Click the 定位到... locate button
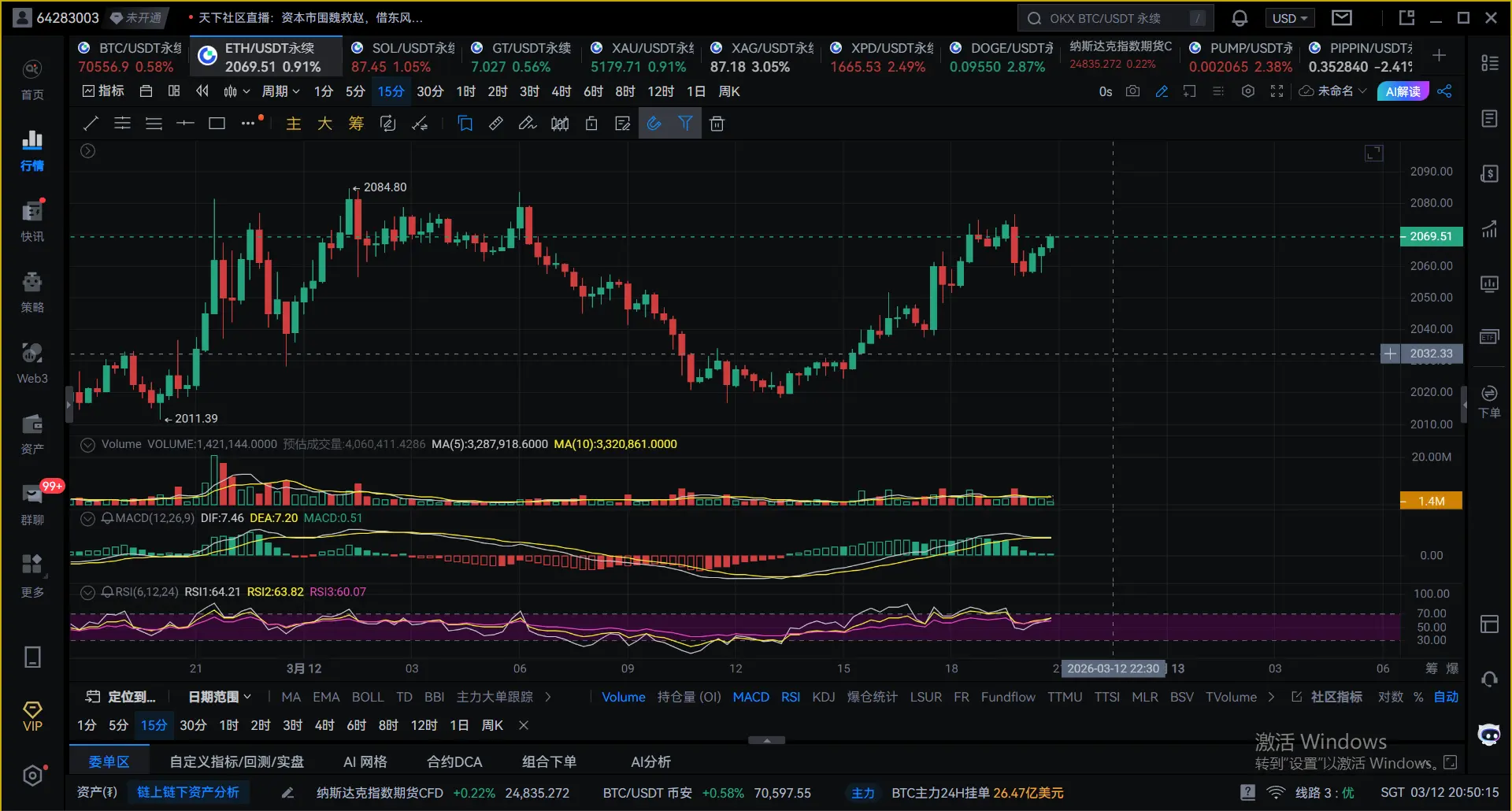 (x=120, y=697)
